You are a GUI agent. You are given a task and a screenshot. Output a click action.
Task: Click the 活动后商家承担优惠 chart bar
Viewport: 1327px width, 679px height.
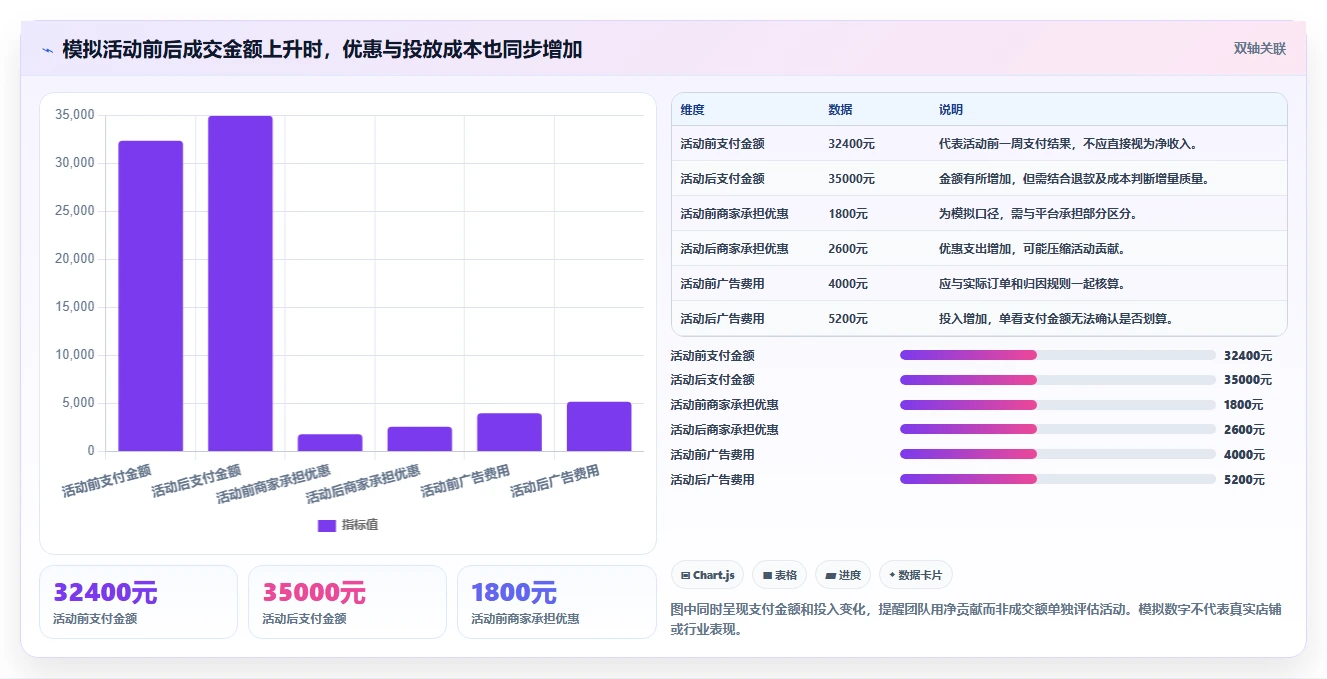[x=420, y=439]
